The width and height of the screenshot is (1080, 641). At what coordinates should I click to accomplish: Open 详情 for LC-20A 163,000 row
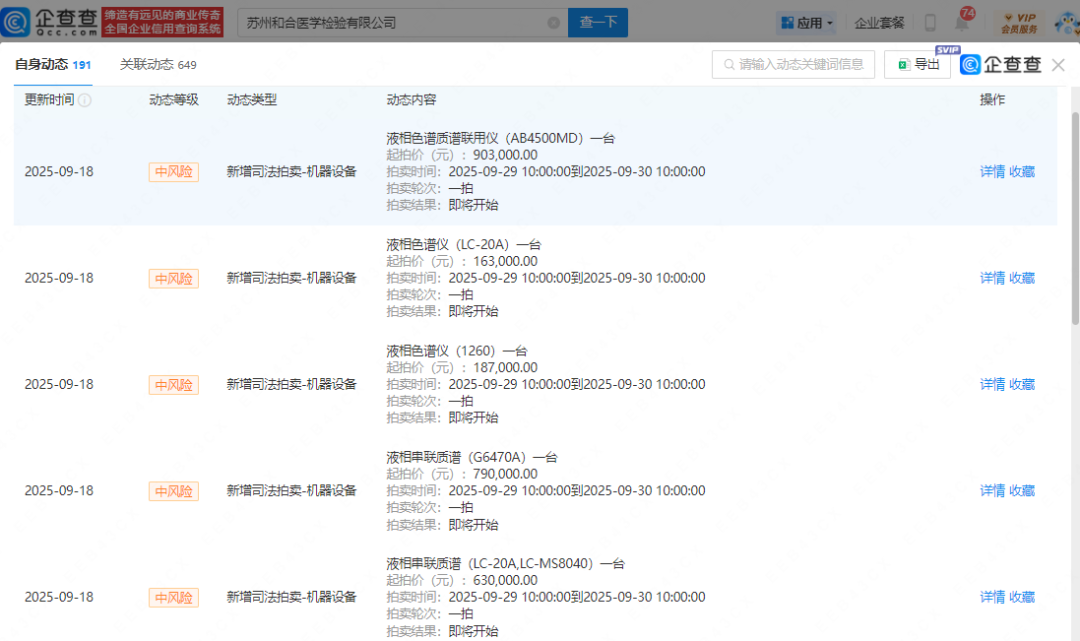point(993,278)
